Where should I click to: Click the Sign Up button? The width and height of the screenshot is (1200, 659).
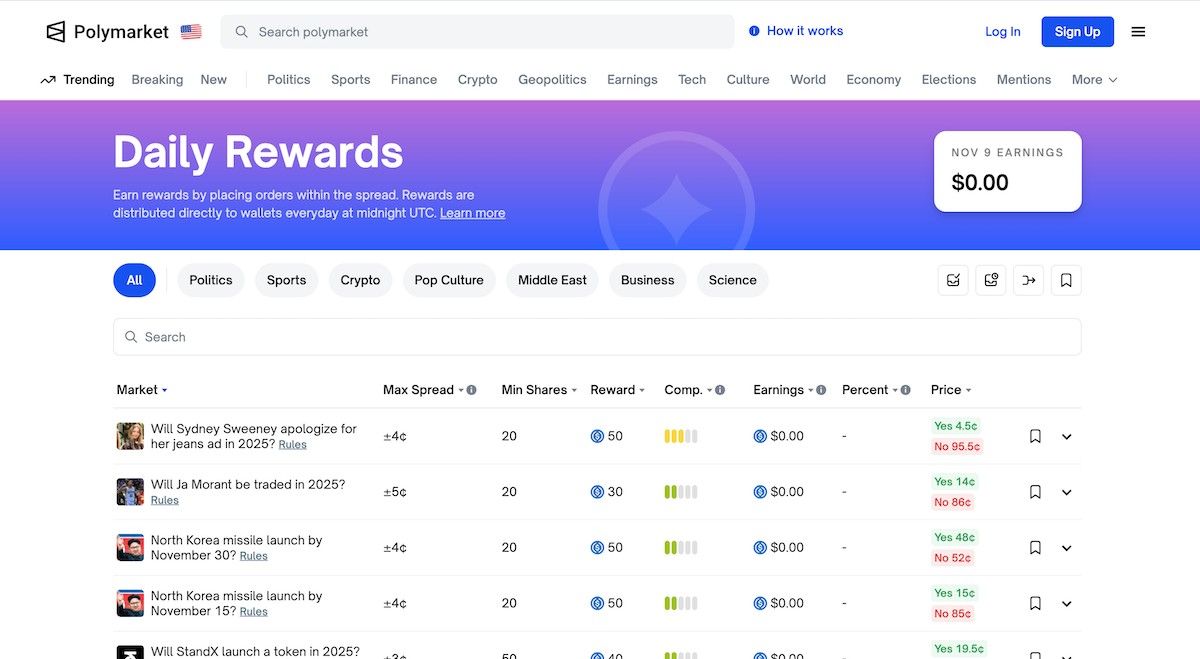coord(1076,32)
